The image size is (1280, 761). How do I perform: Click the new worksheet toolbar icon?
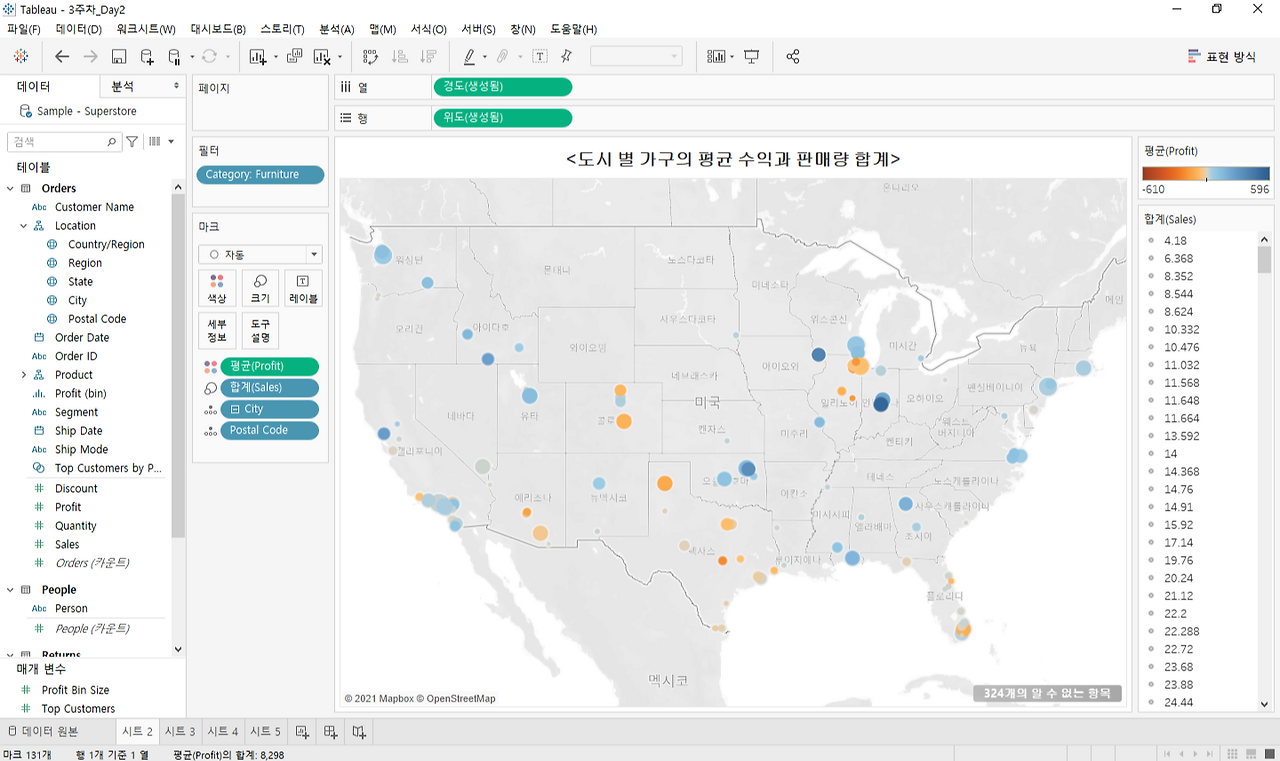point(258,57)
